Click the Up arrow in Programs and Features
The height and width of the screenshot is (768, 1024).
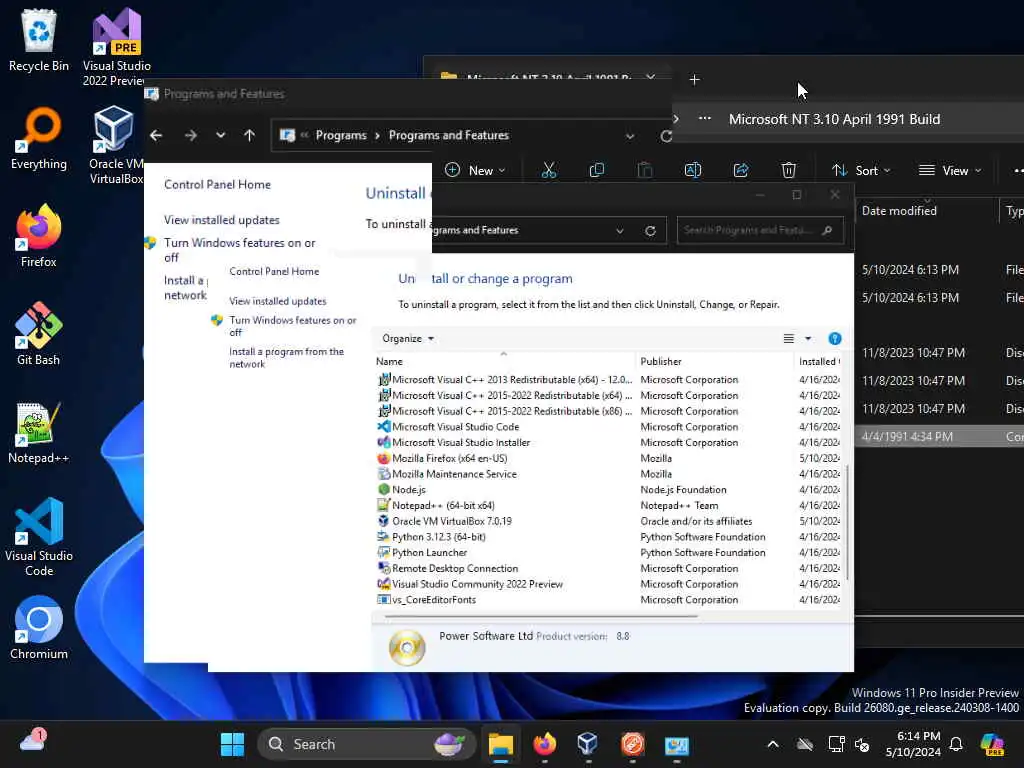click(249, 135)
